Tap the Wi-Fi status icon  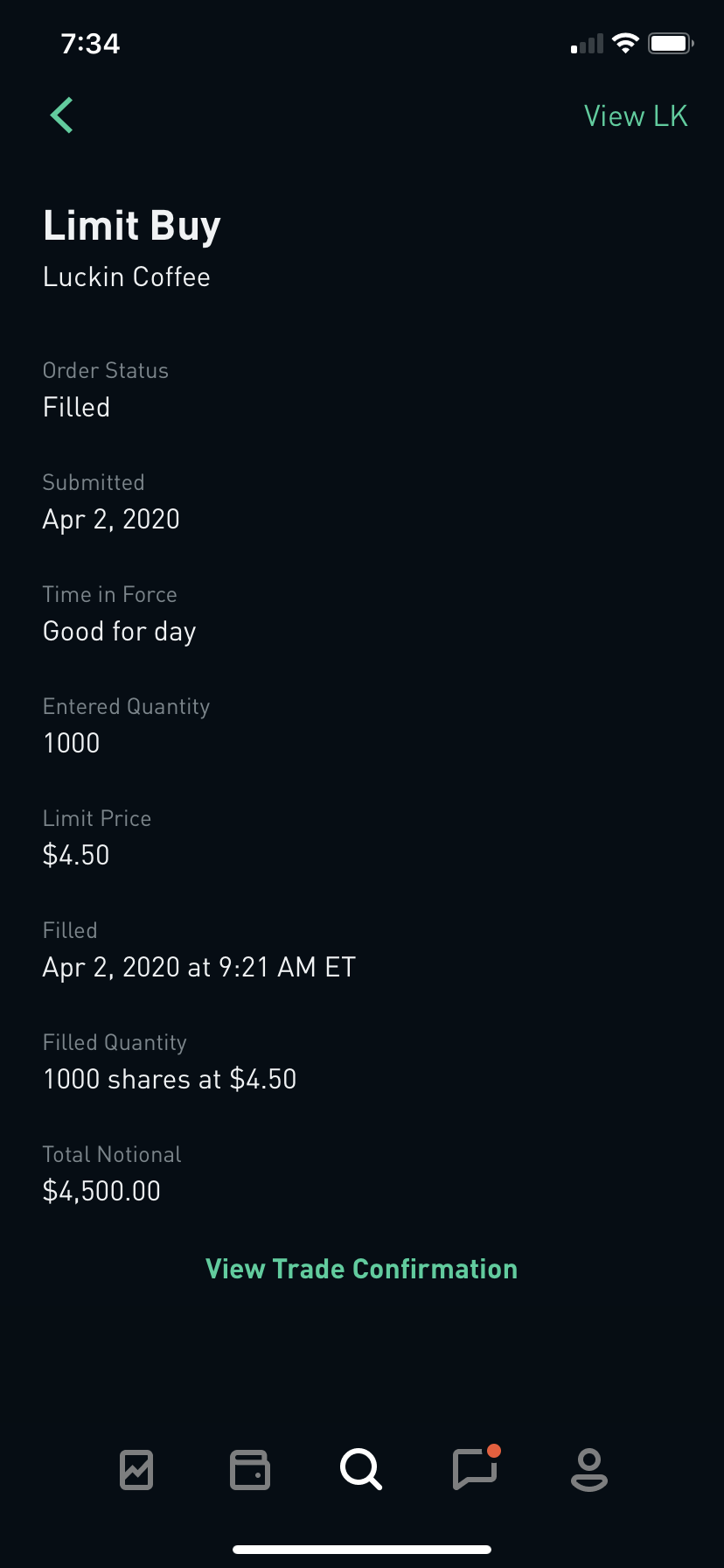(625, 44)
